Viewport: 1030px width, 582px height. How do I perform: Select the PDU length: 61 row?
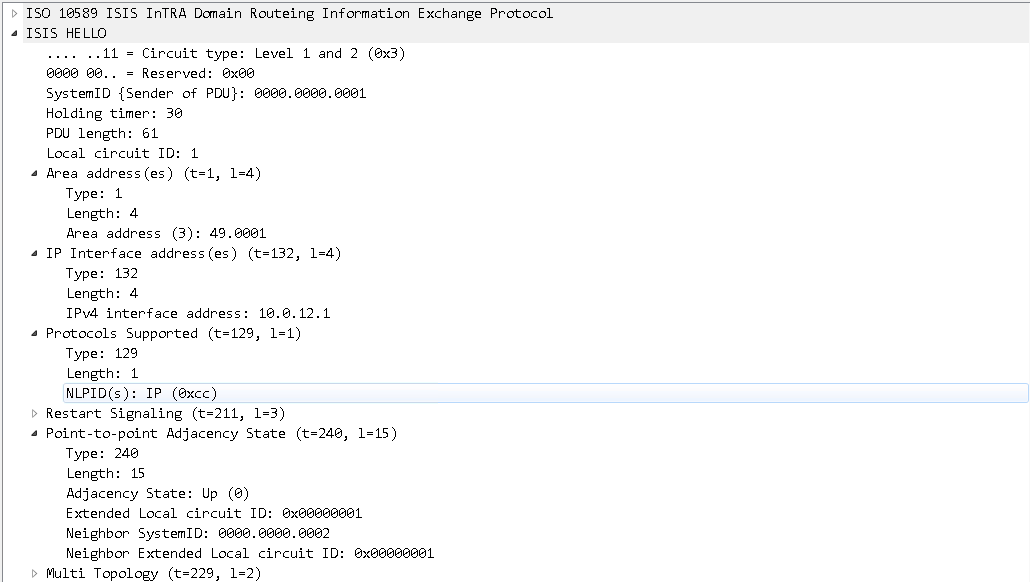click(x=102, y=133)
